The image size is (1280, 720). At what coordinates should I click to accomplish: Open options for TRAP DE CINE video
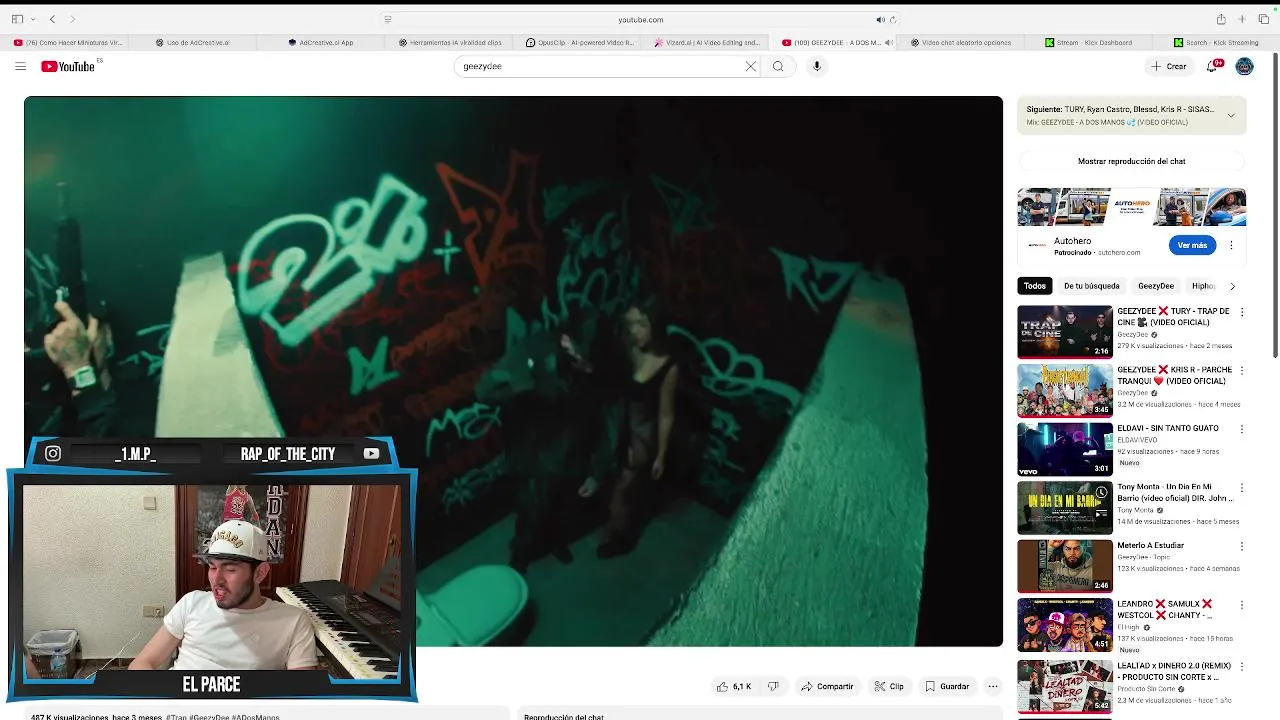pos(1242,312)
